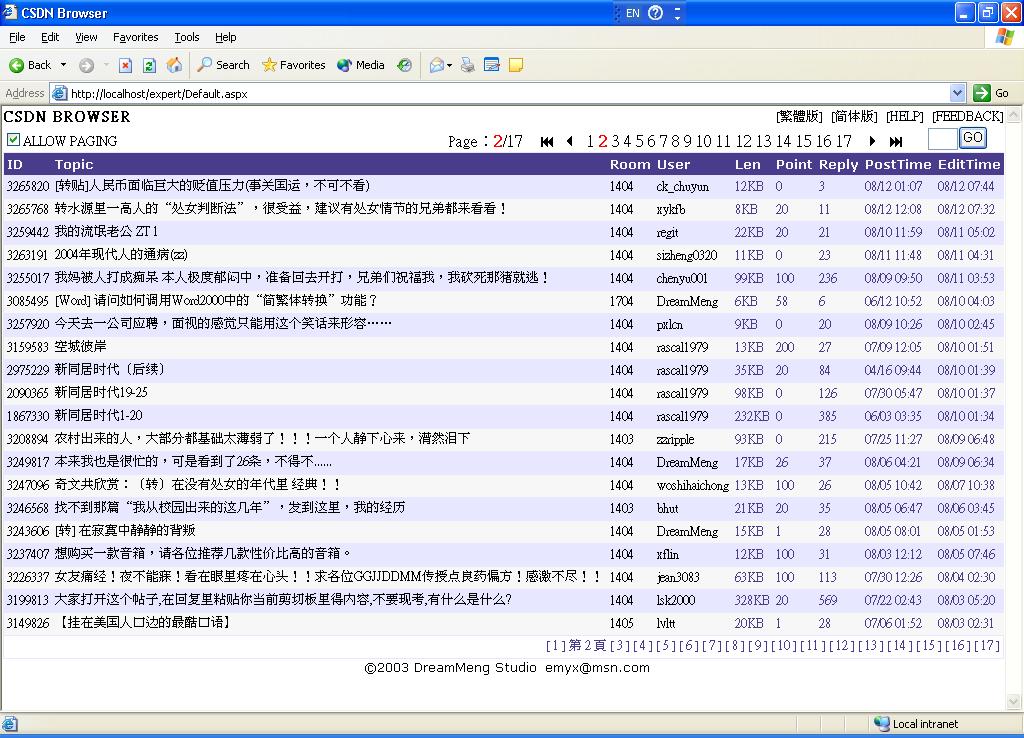Open the topic 空城彼岸
This screenshot has width=1024, height=738.
80,347
